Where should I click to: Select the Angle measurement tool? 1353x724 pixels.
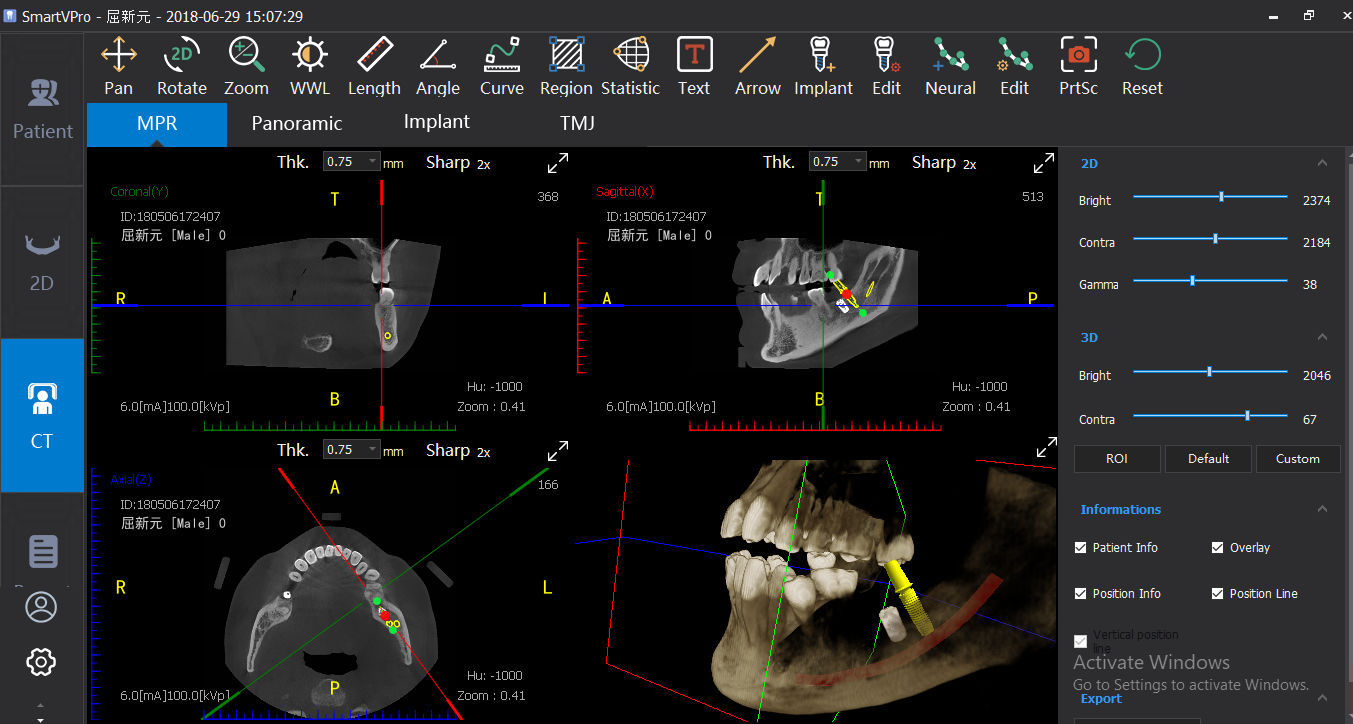pyautogui.click(x=438, y=65)
